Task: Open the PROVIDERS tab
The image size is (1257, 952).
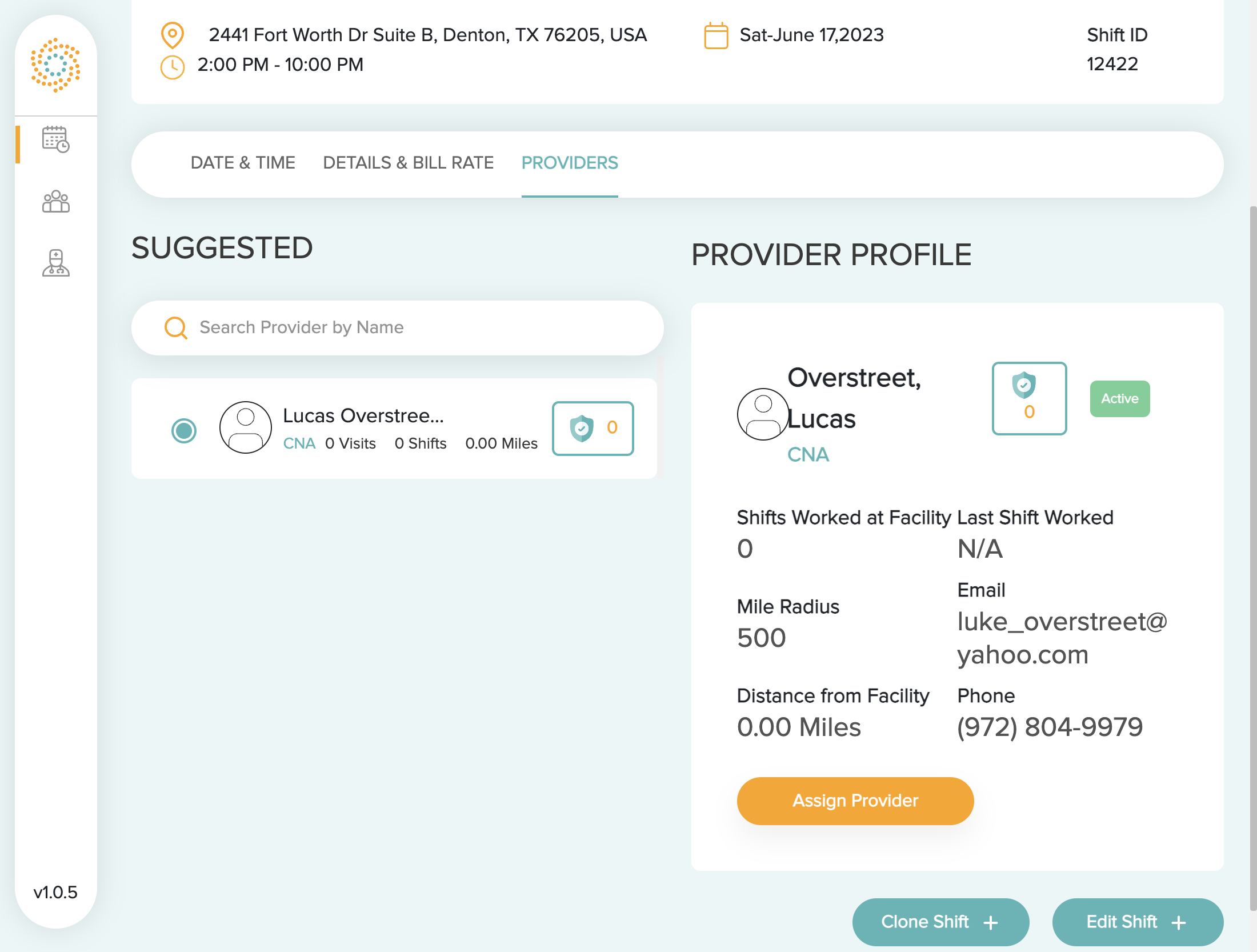Action: (x=570, y=163)
